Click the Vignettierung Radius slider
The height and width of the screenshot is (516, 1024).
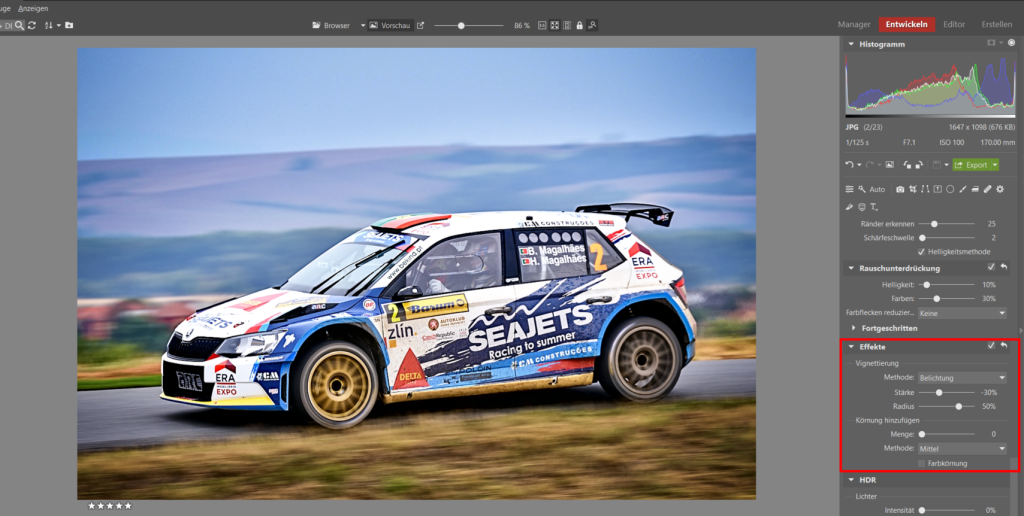946,406
